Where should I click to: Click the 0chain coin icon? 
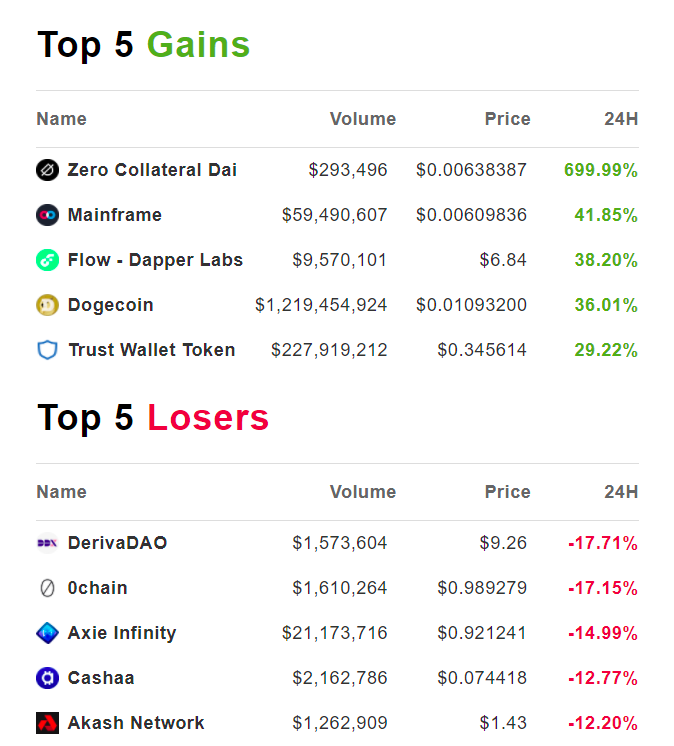[x=47, y=588]
